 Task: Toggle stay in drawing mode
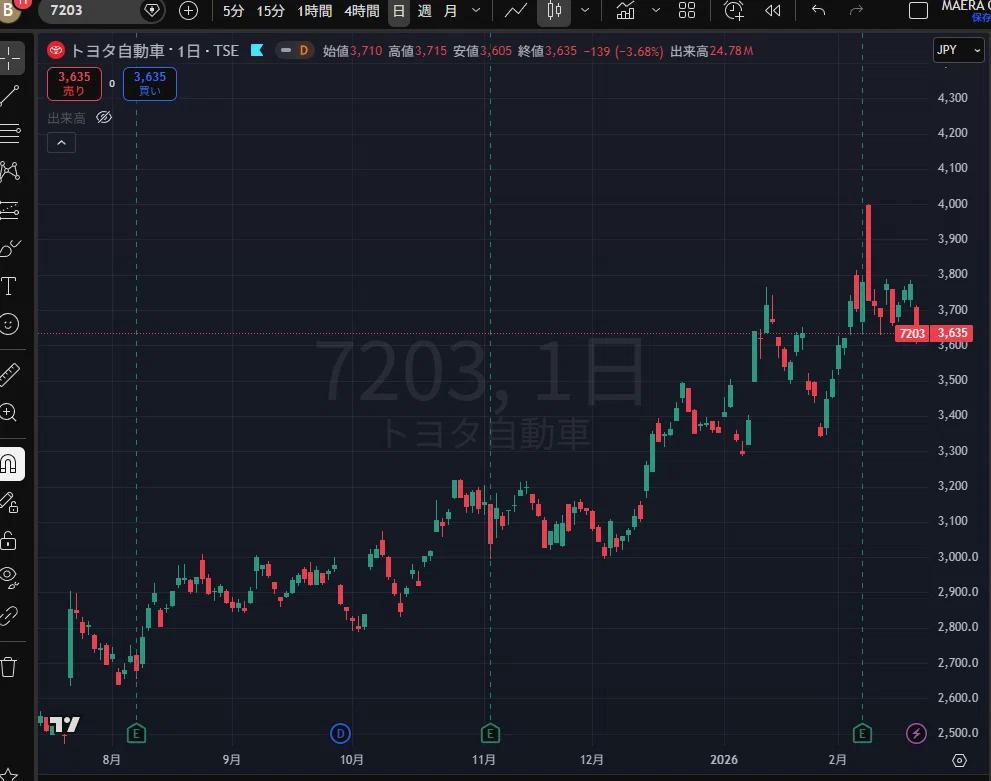(x=9, y=503)
